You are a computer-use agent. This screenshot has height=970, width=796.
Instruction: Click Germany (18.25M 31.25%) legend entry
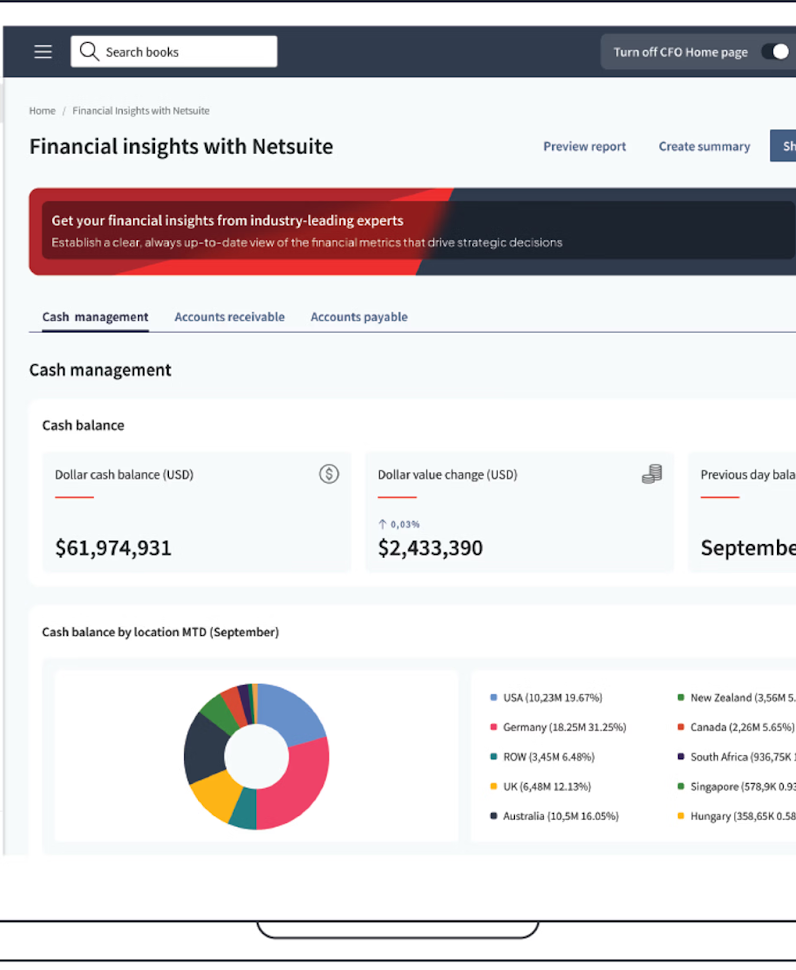point(558,728)
